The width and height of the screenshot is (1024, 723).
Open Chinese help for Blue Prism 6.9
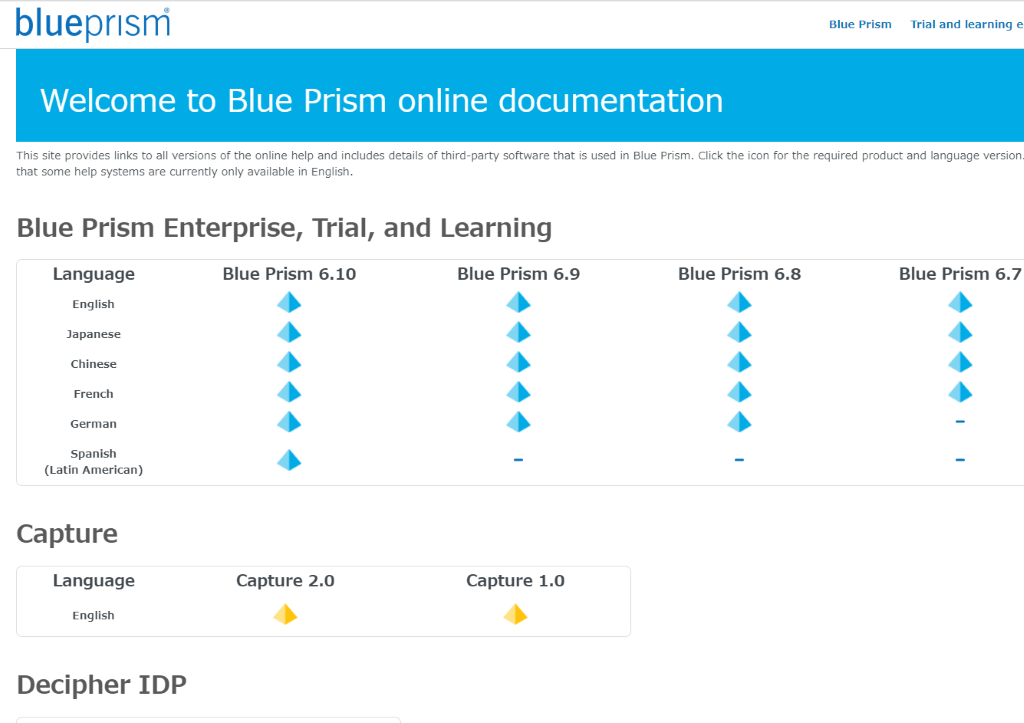click(518, 363)
